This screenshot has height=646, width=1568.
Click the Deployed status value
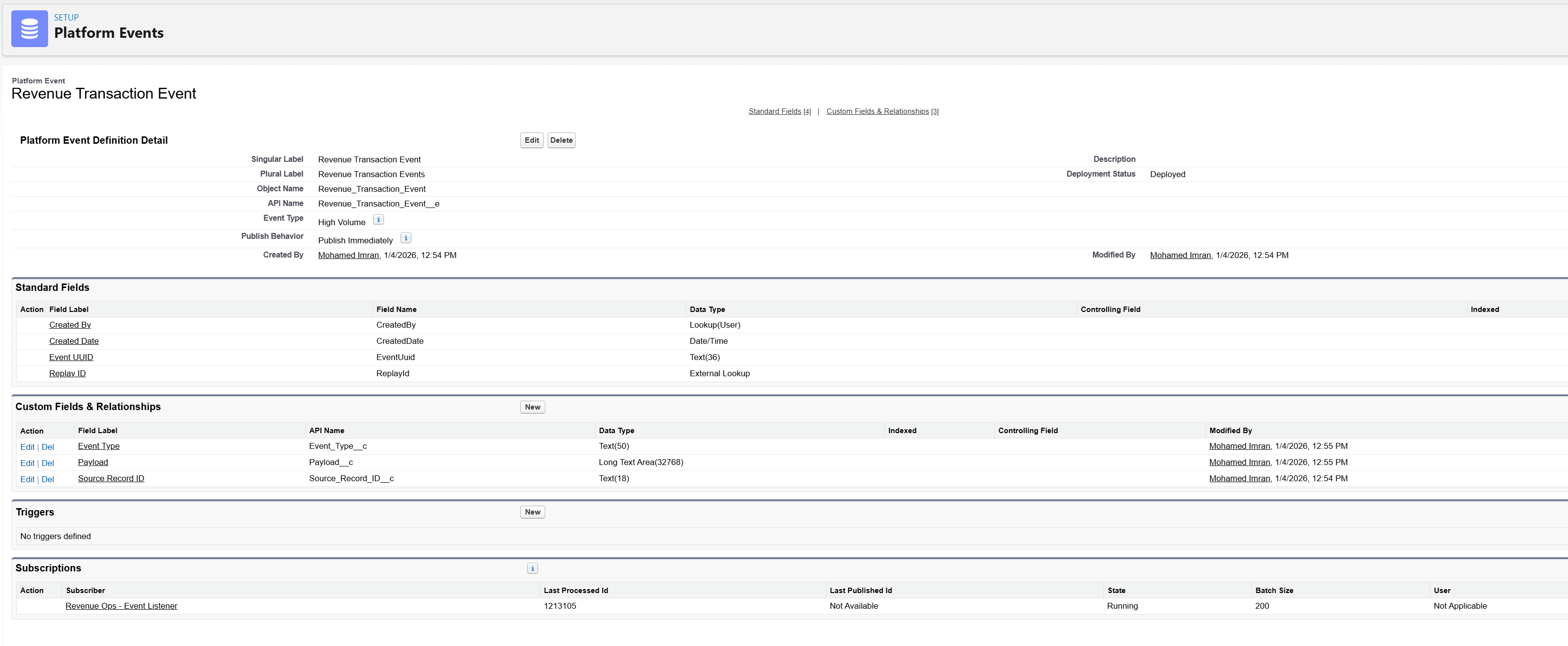click(1168, 175)
